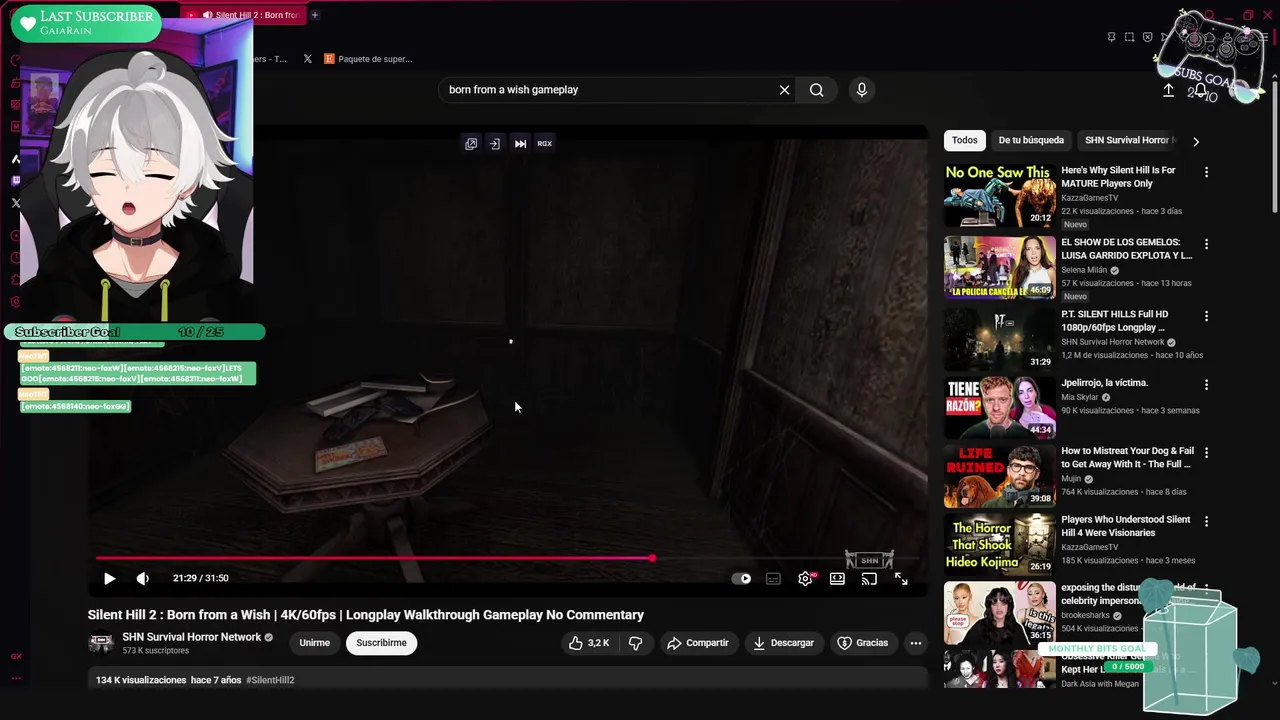The image size is (1280, 720).
Task: Click the skip-forward overlay icon
Action: point(520,144)
